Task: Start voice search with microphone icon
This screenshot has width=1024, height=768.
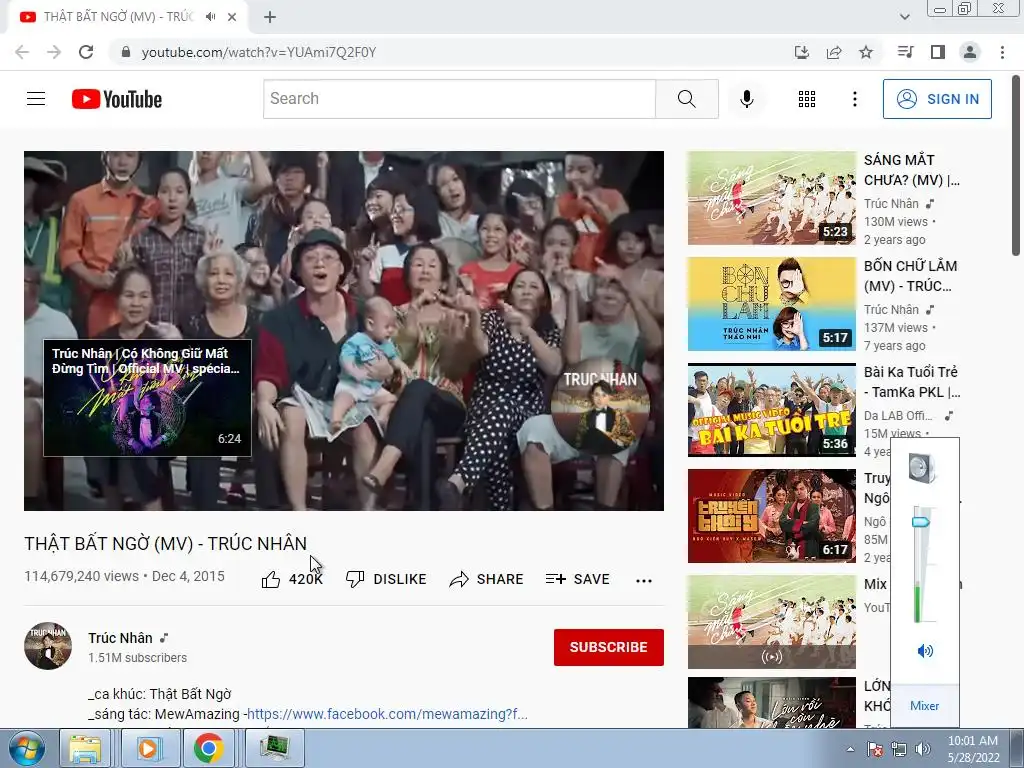Action: tap(746, 99)
